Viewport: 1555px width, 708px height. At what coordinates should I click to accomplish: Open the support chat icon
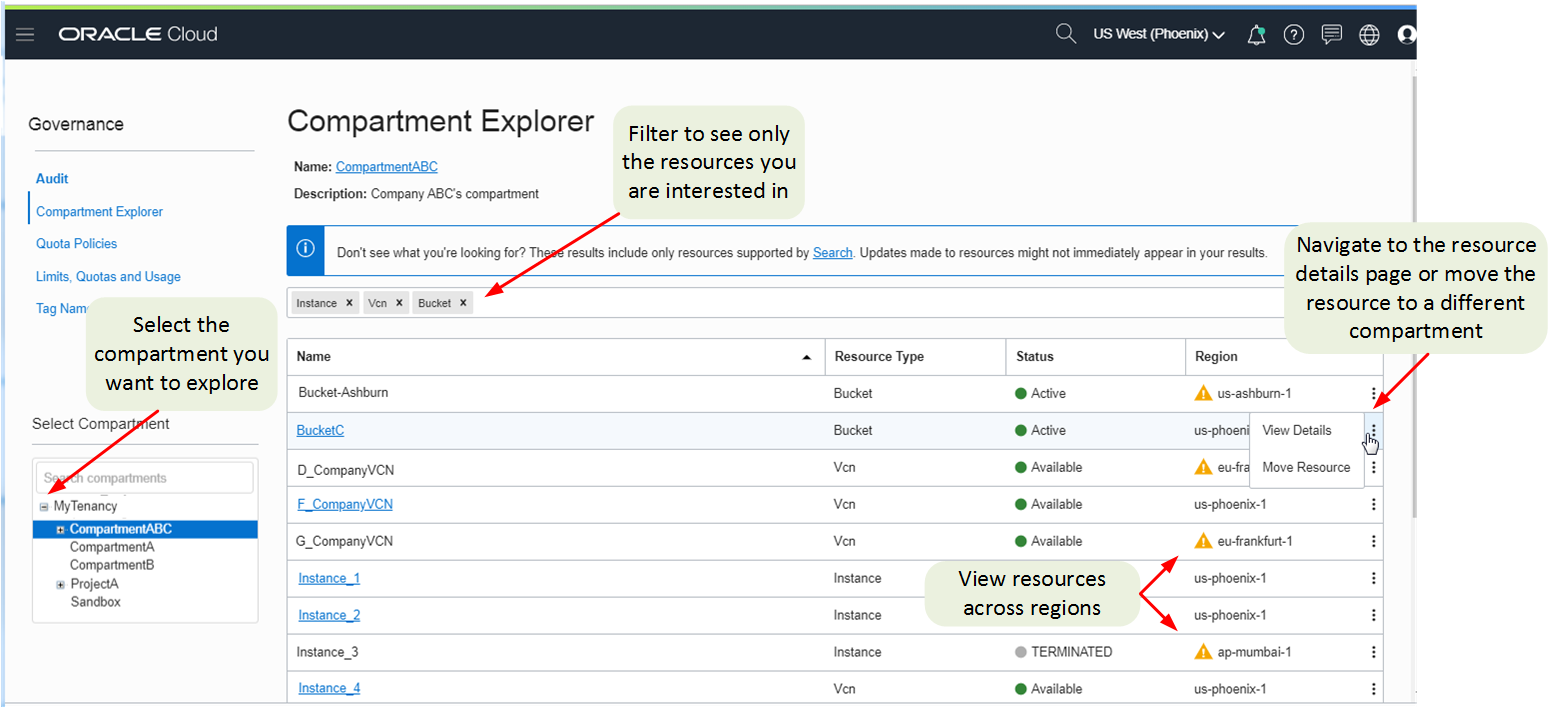[x=1331, y=34]
